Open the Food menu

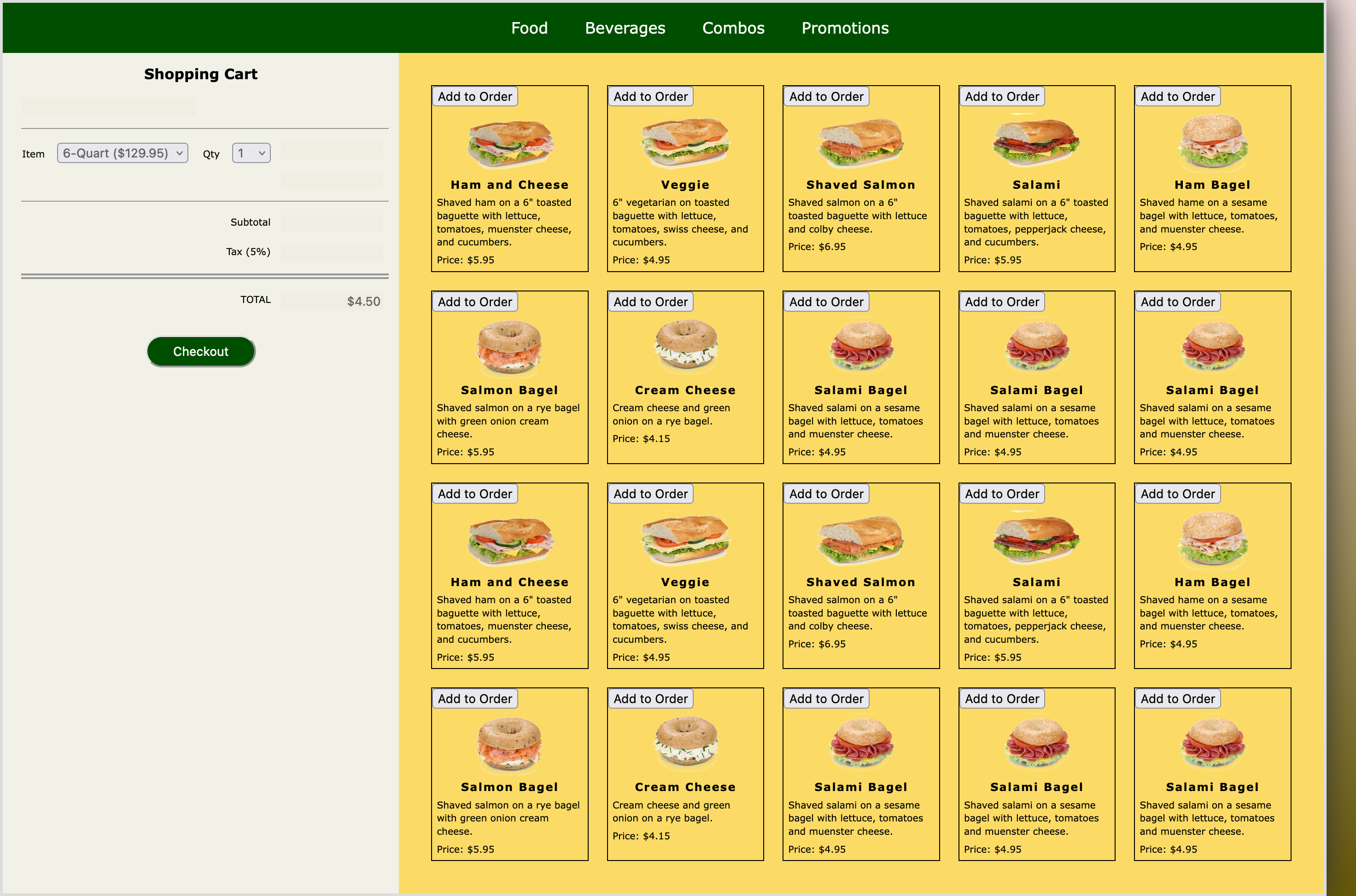point(529,28)
